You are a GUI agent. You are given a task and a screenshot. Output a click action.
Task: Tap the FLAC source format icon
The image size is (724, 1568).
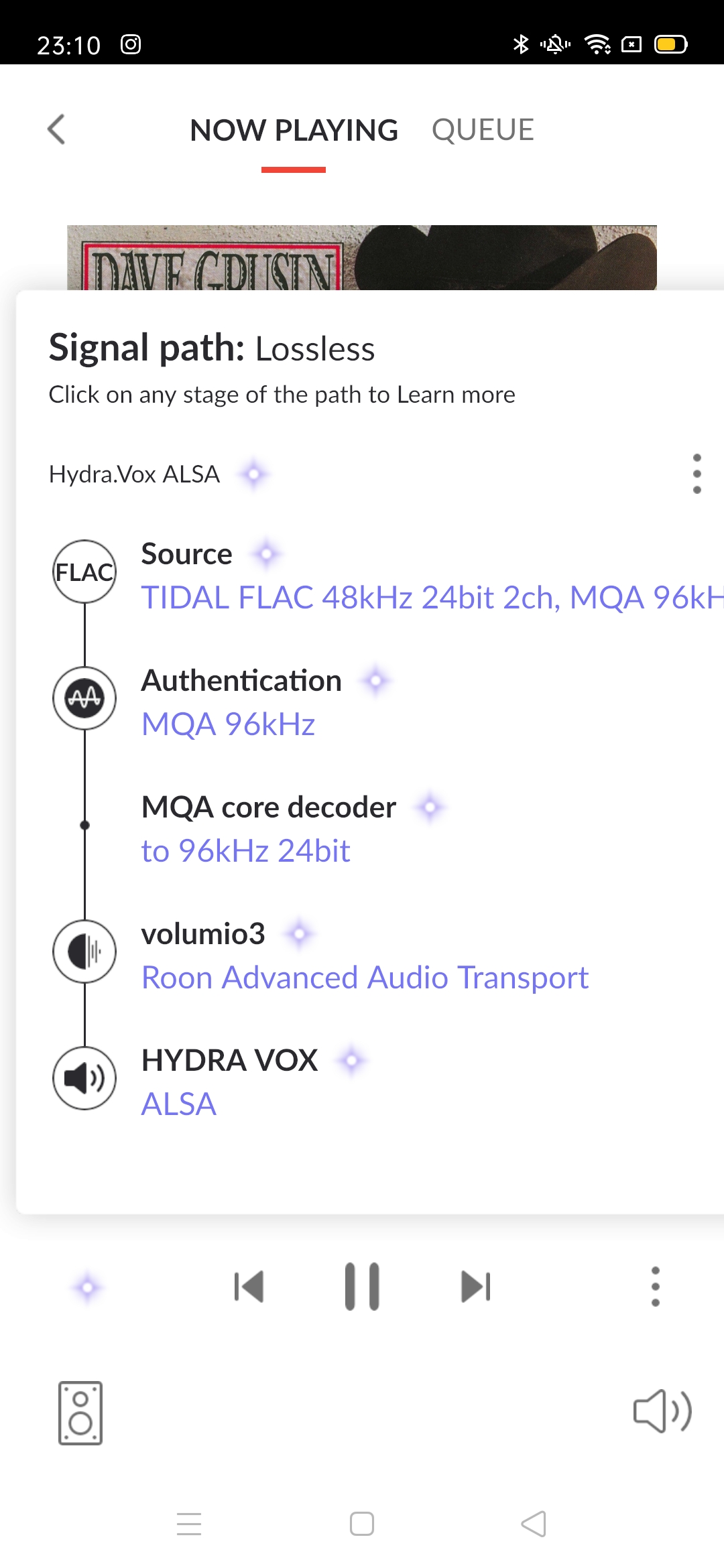(84, 572)
